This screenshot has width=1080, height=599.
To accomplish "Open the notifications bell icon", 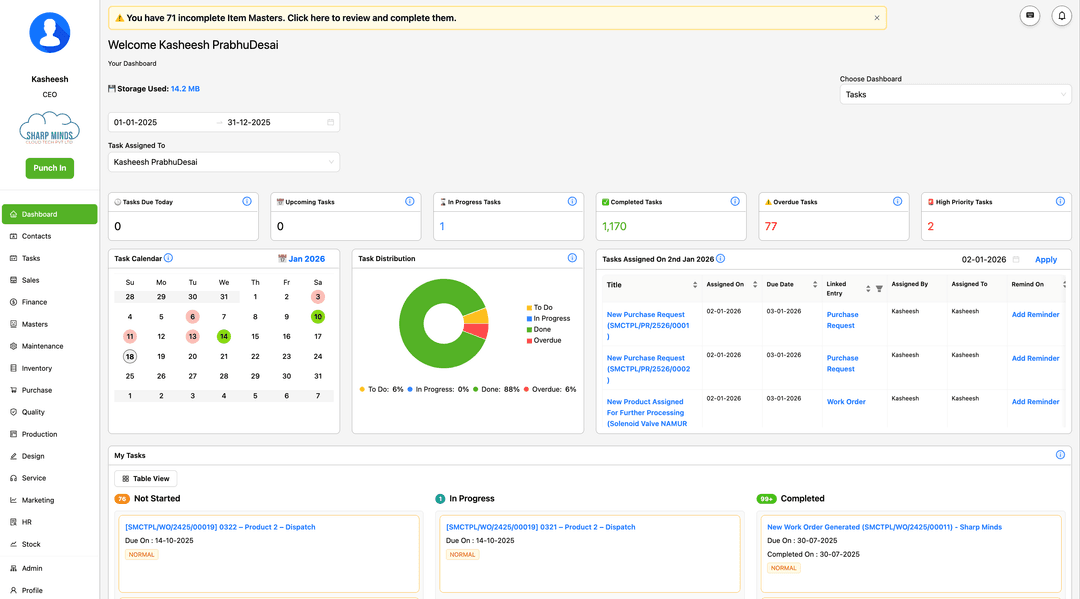I will pyautogui.click(x=1061, y=15).
